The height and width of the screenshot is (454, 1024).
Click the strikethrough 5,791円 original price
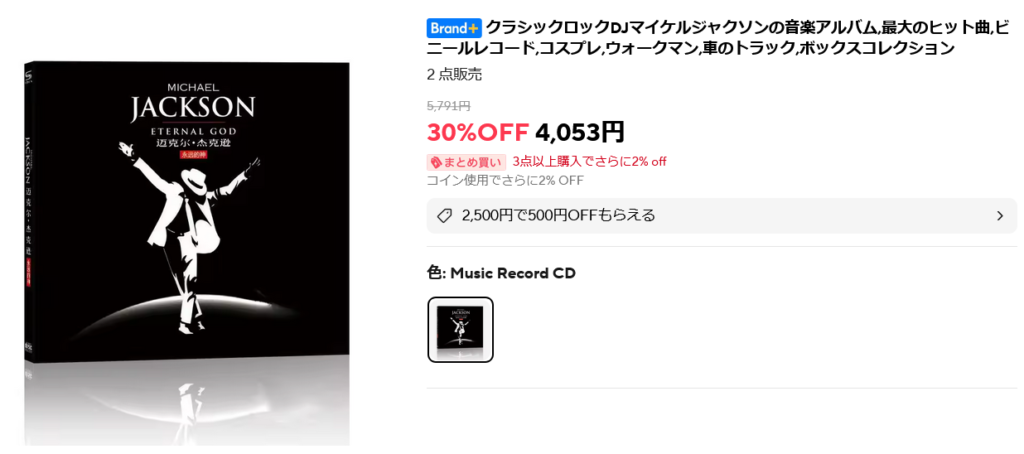click(x=449, y=106)
